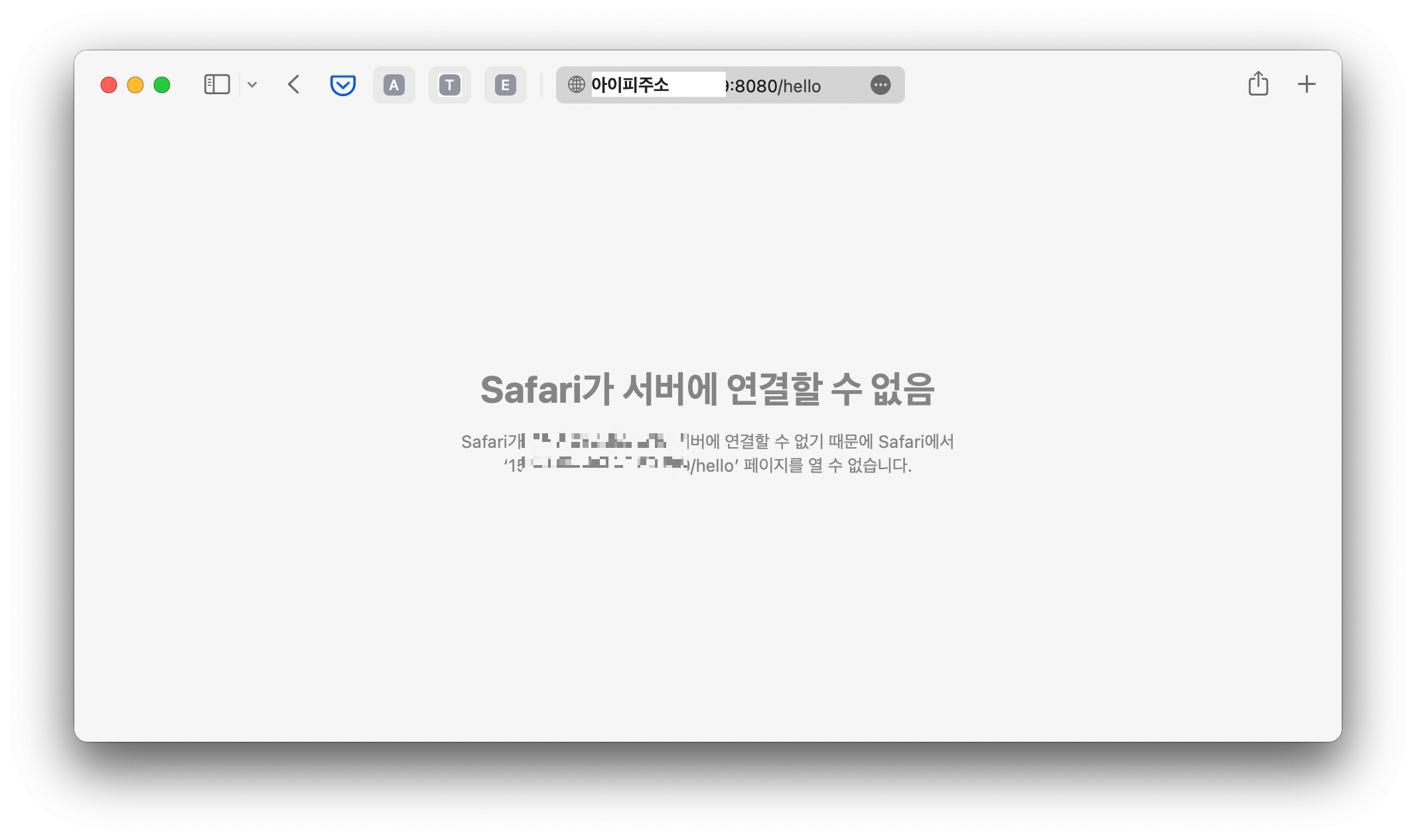The image size is (1416, 840).
Task: Open the Pocket extension icon
Action: click(342, 85)
